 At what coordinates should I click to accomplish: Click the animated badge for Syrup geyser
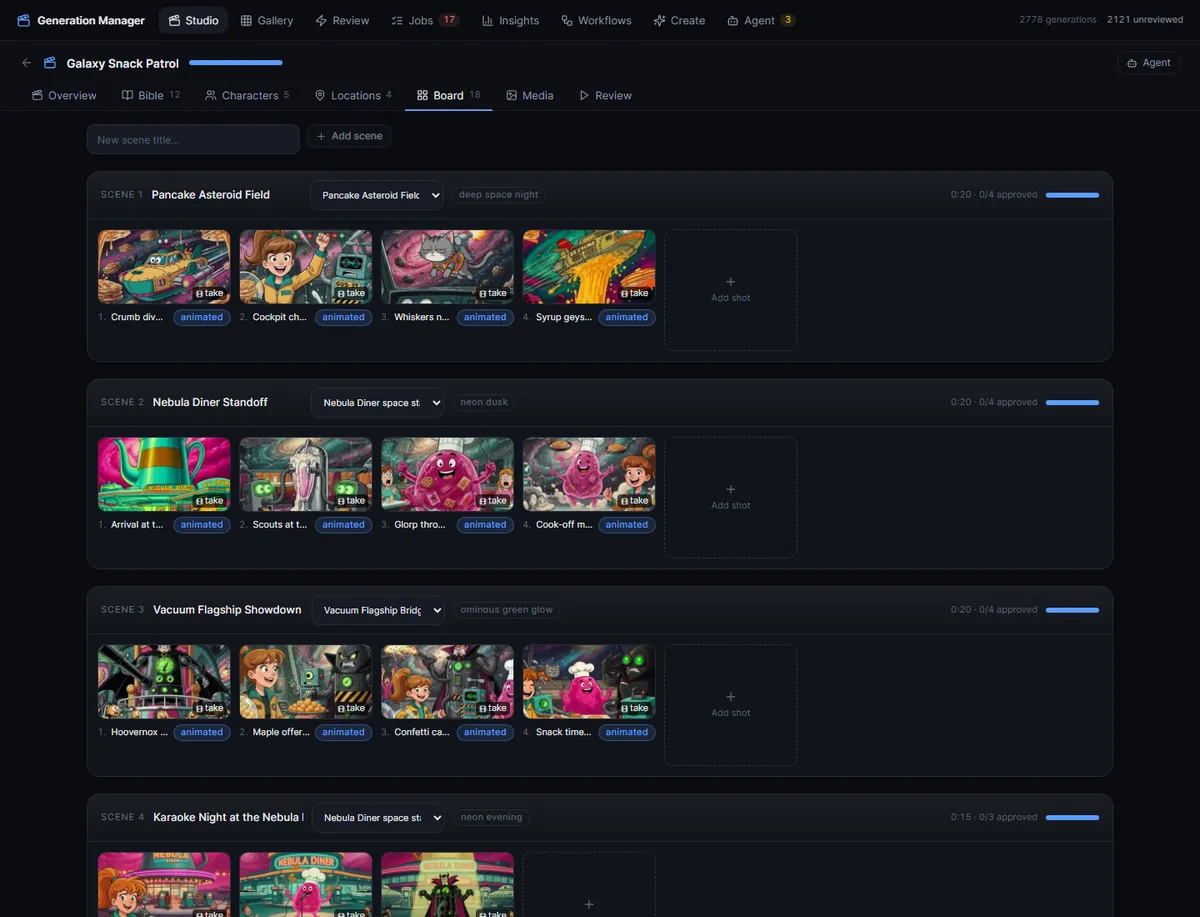pyautogui.click(x=627, y=317)
